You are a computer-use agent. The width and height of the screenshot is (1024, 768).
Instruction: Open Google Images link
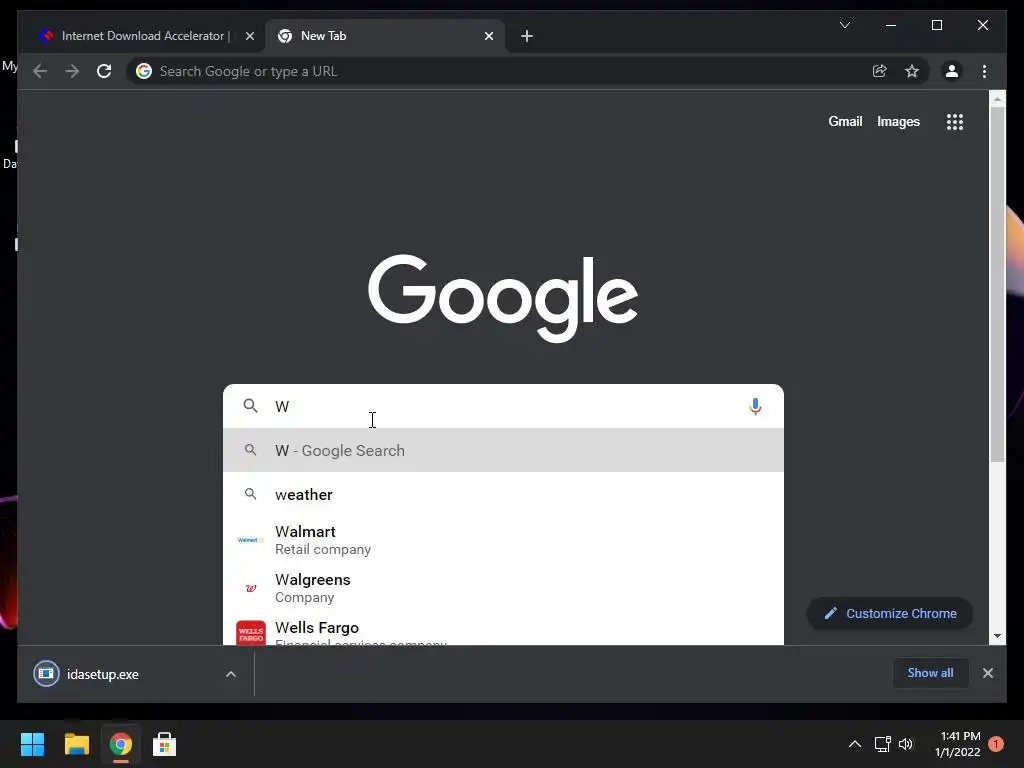pyautogui.click(x=898, y=121)
